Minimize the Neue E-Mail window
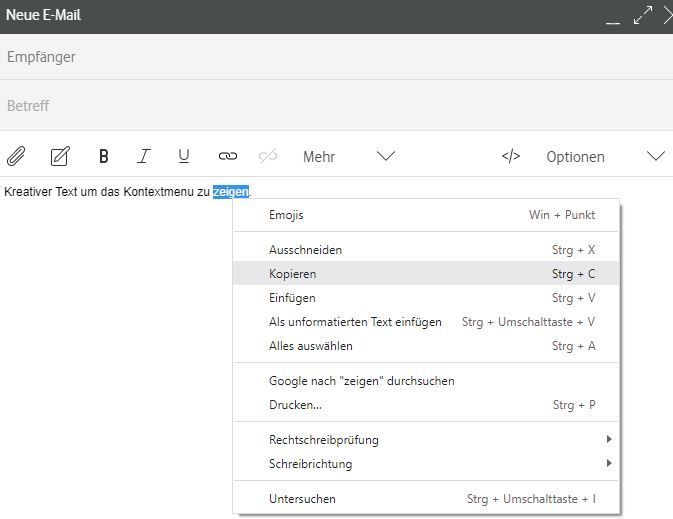 (613, 18)
